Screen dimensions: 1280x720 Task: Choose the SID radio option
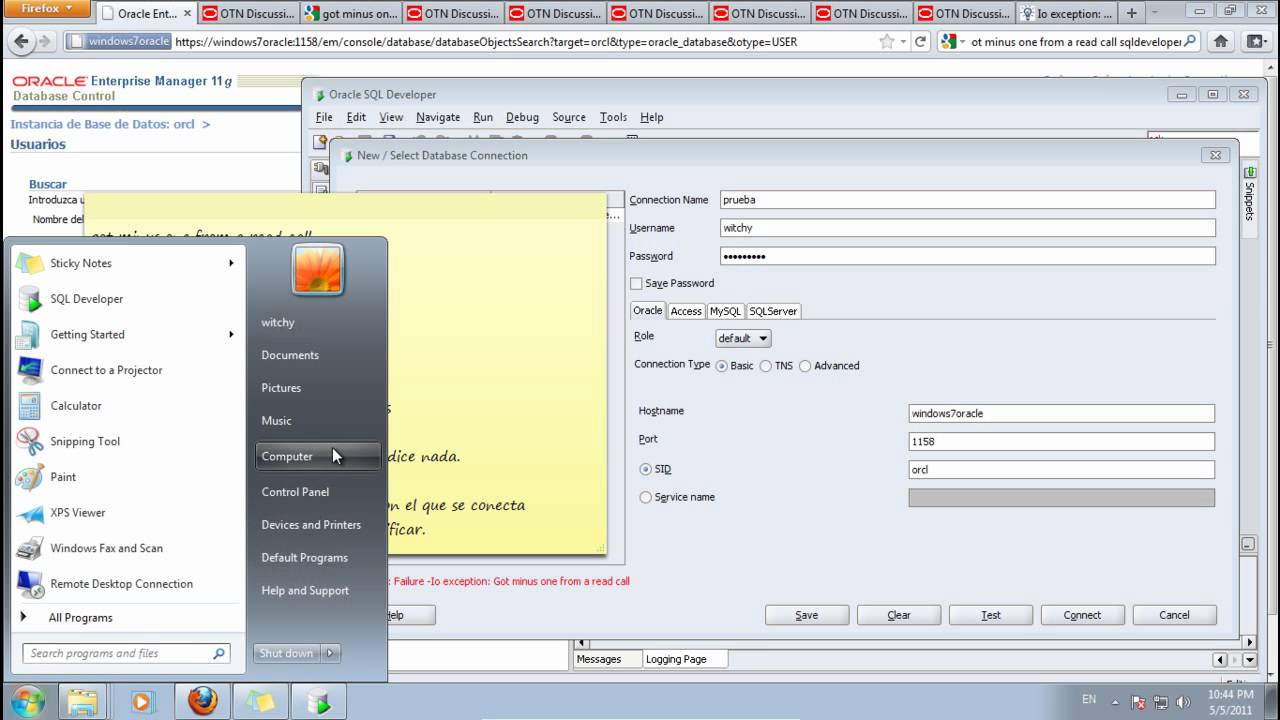pyautogui.click(x=645, y=469)
